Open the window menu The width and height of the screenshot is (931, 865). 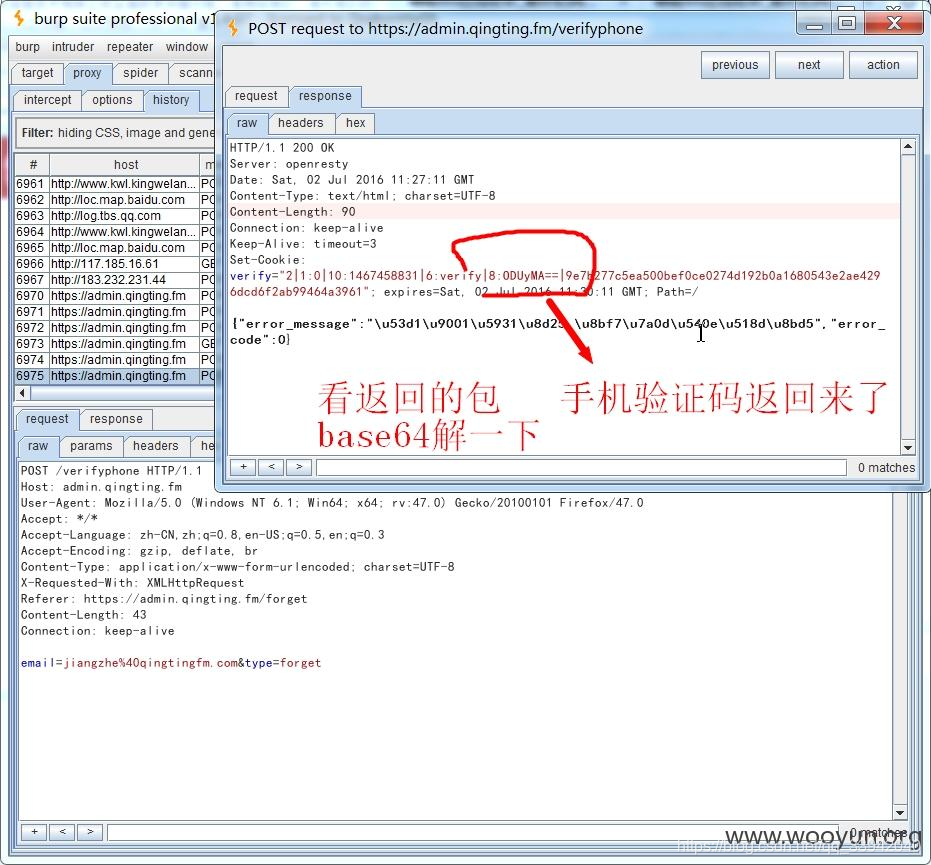(x=187, y=47)
